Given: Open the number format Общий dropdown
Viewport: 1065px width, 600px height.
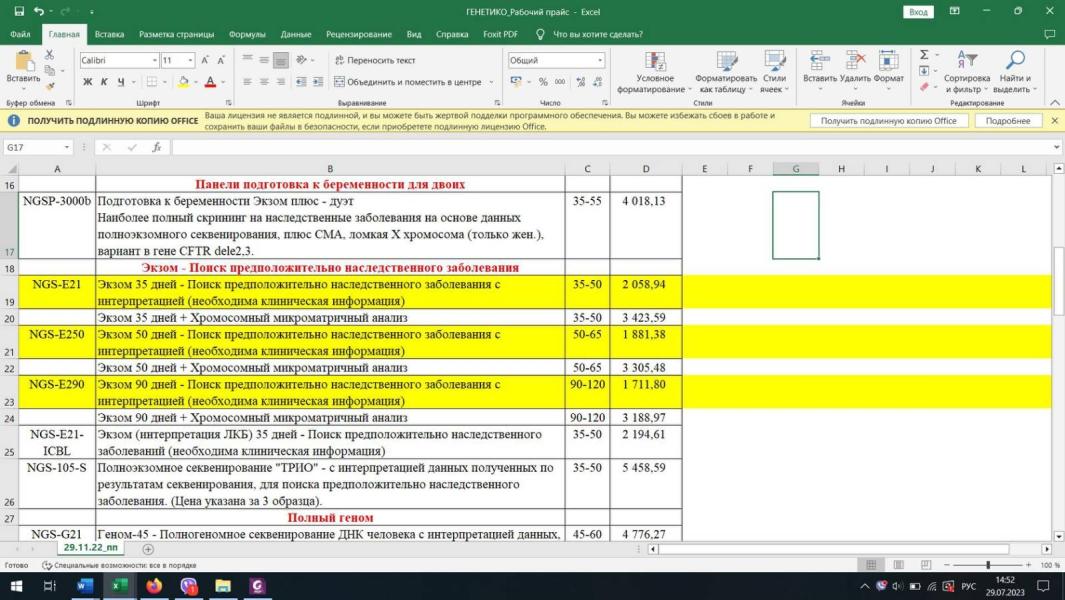Looking at the screenshot, I should point(599,60).
